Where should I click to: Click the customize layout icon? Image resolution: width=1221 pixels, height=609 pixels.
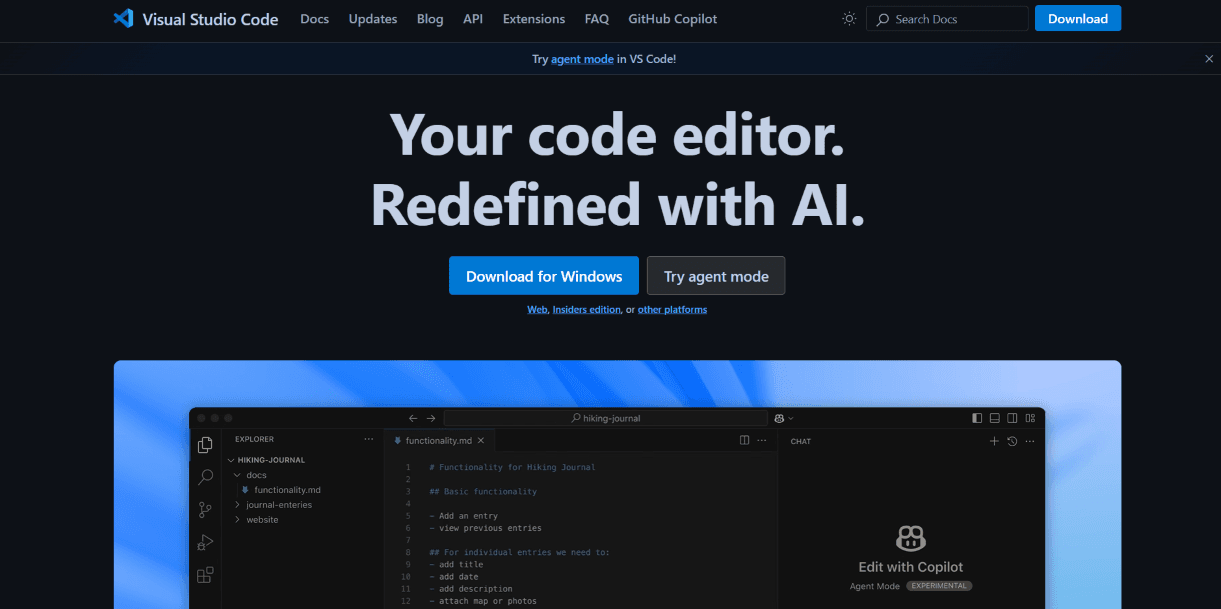[1030, 418]
